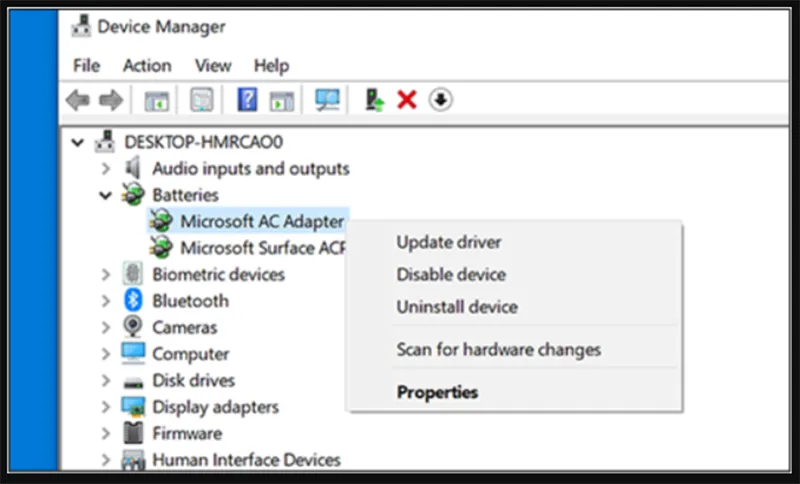Select the Computer label

(x=190, y=354)
